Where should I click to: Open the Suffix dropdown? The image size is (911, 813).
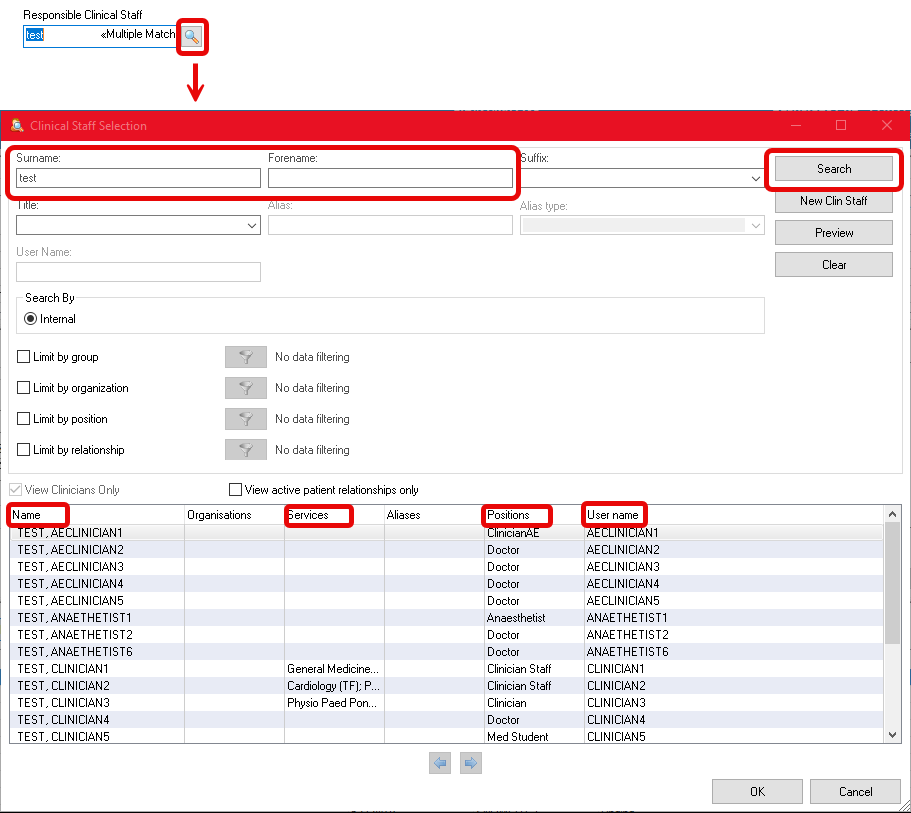[x=755, y=179]
